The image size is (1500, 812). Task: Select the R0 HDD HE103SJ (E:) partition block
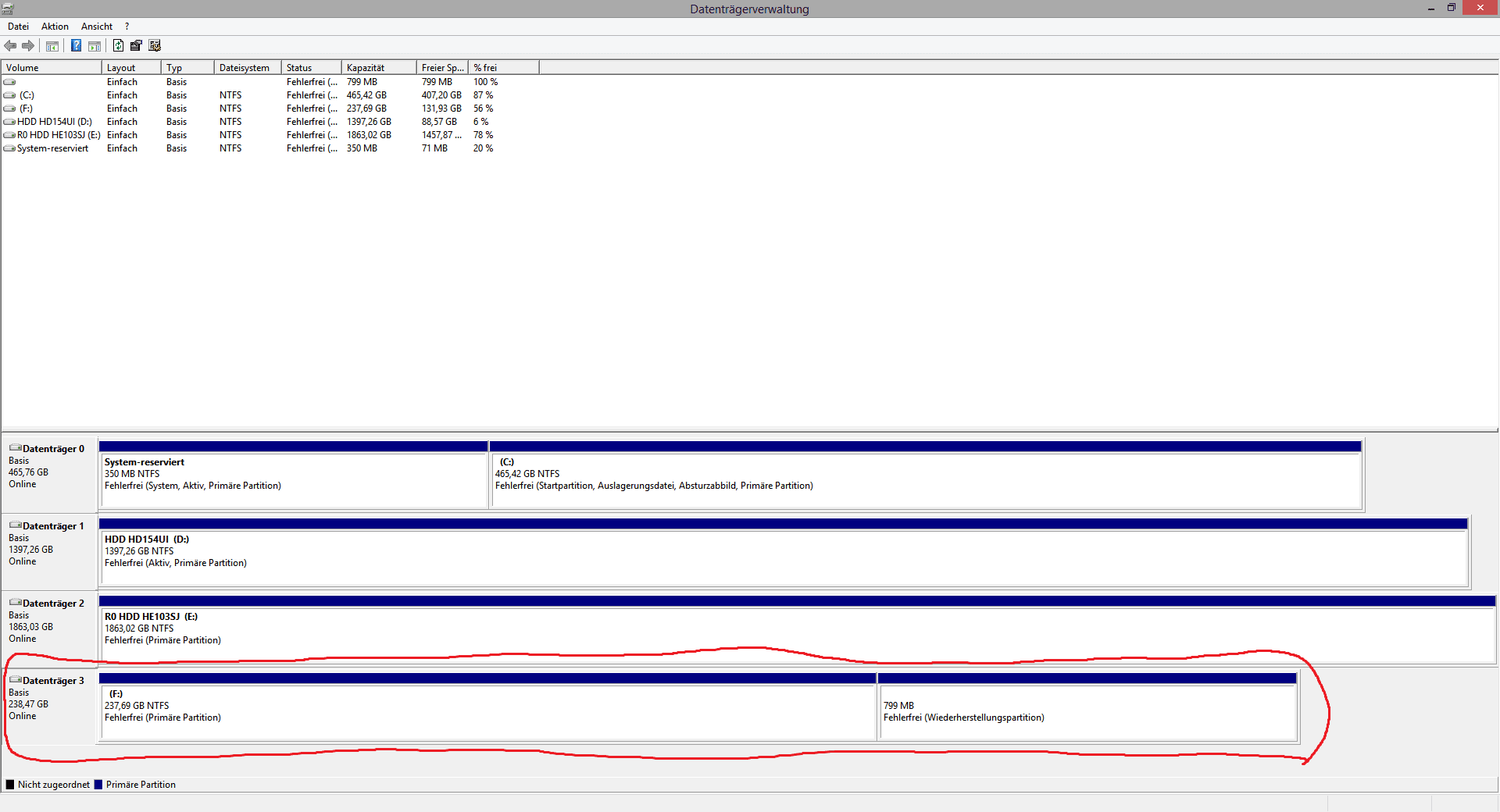pos(797,629)
